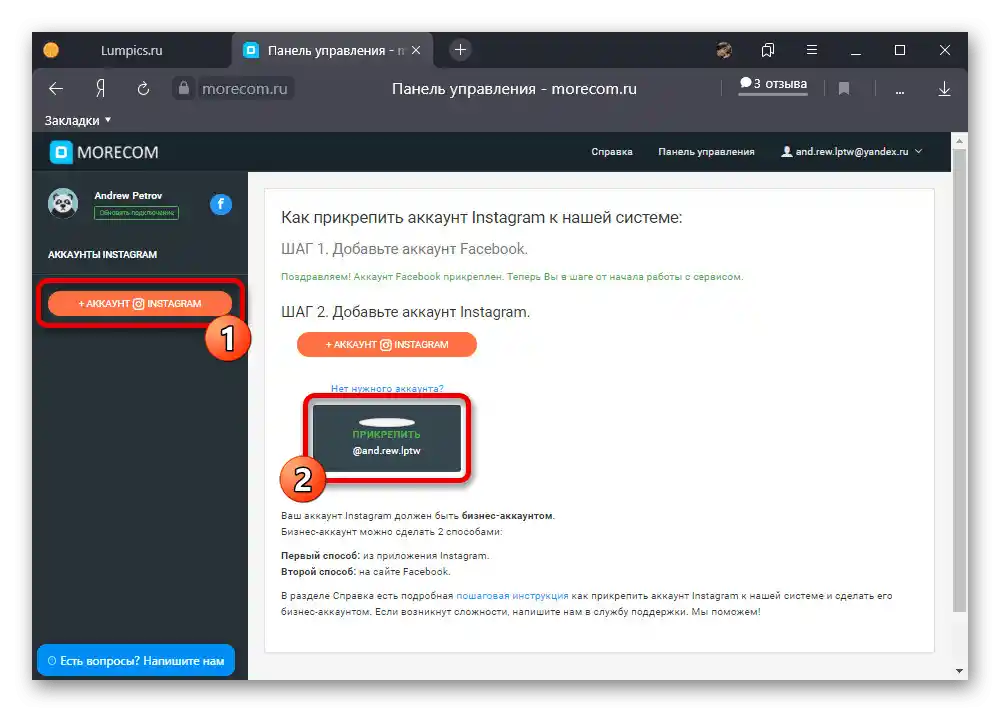Click morecom.ru in the address bar
Screen dimensions: 1000x712
[245, 89]
